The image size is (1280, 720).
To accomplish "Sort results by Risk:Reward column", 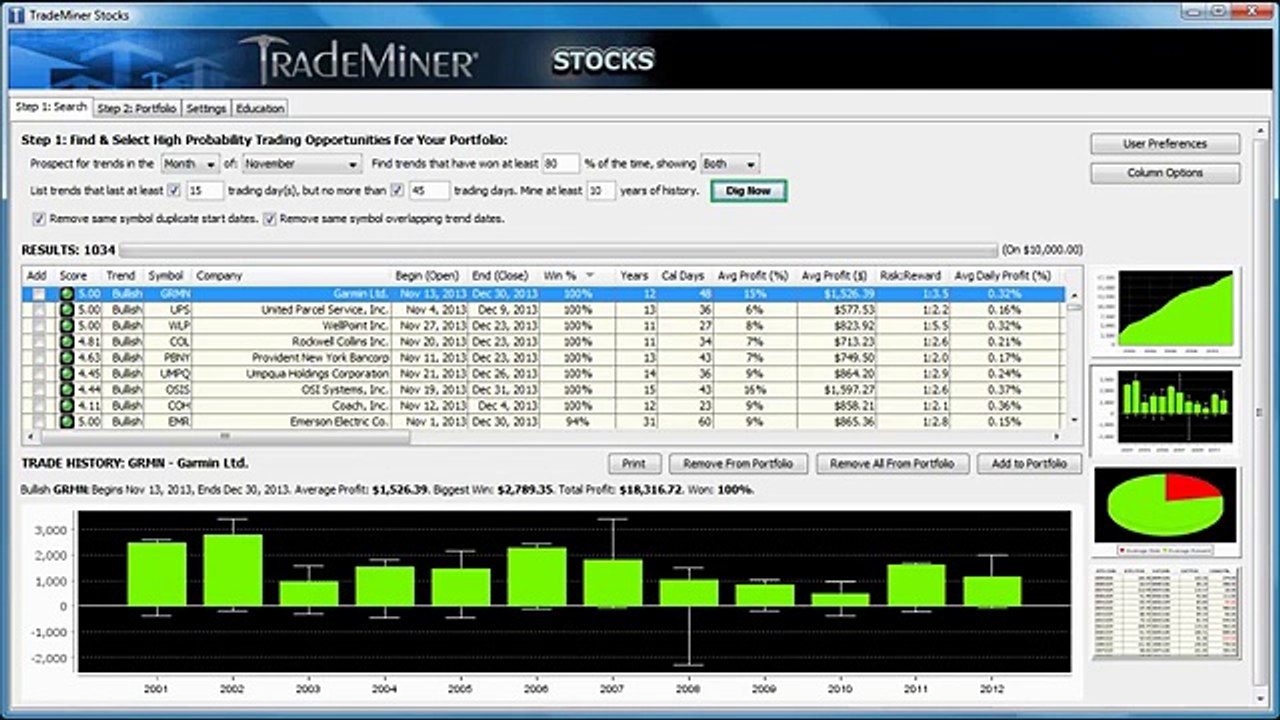I will click(911, 275).
